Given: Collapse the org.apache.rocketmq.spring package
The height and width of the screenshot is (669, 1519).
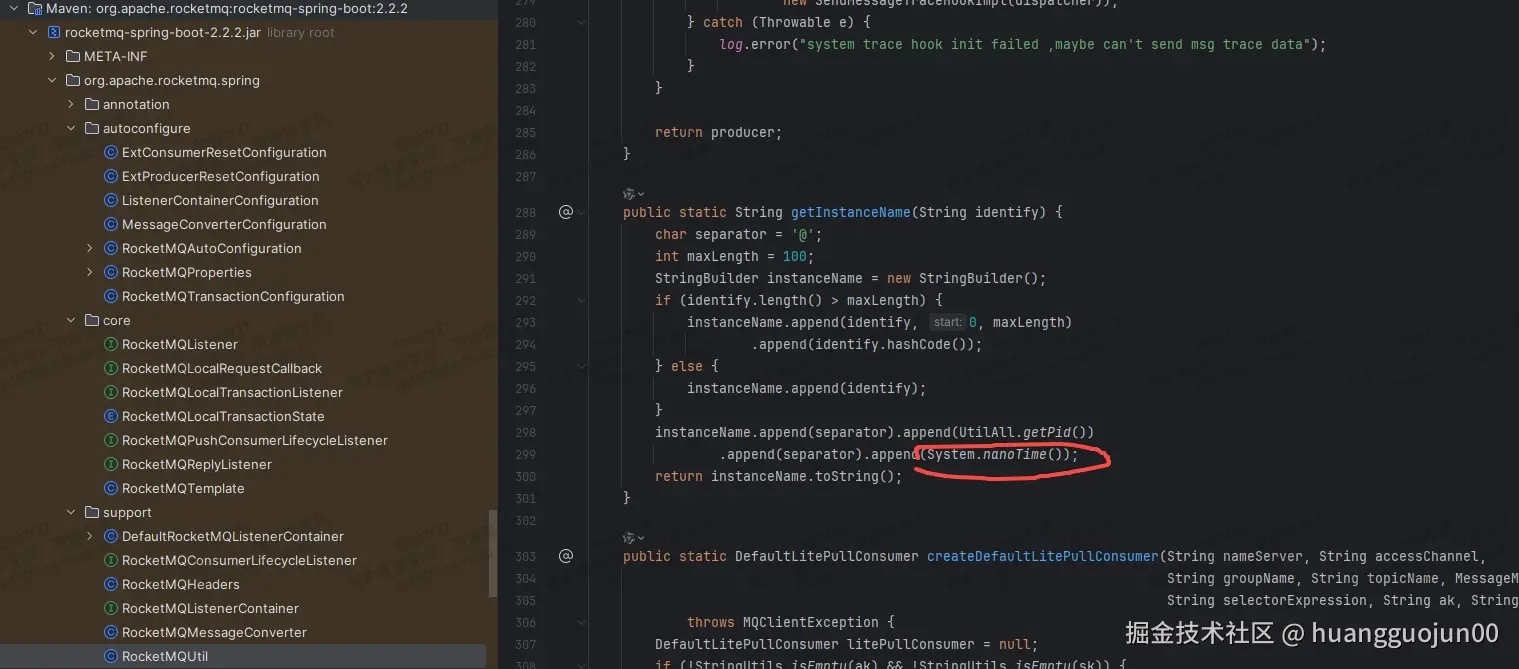Looking at the screenshot, I should [52, 80].
